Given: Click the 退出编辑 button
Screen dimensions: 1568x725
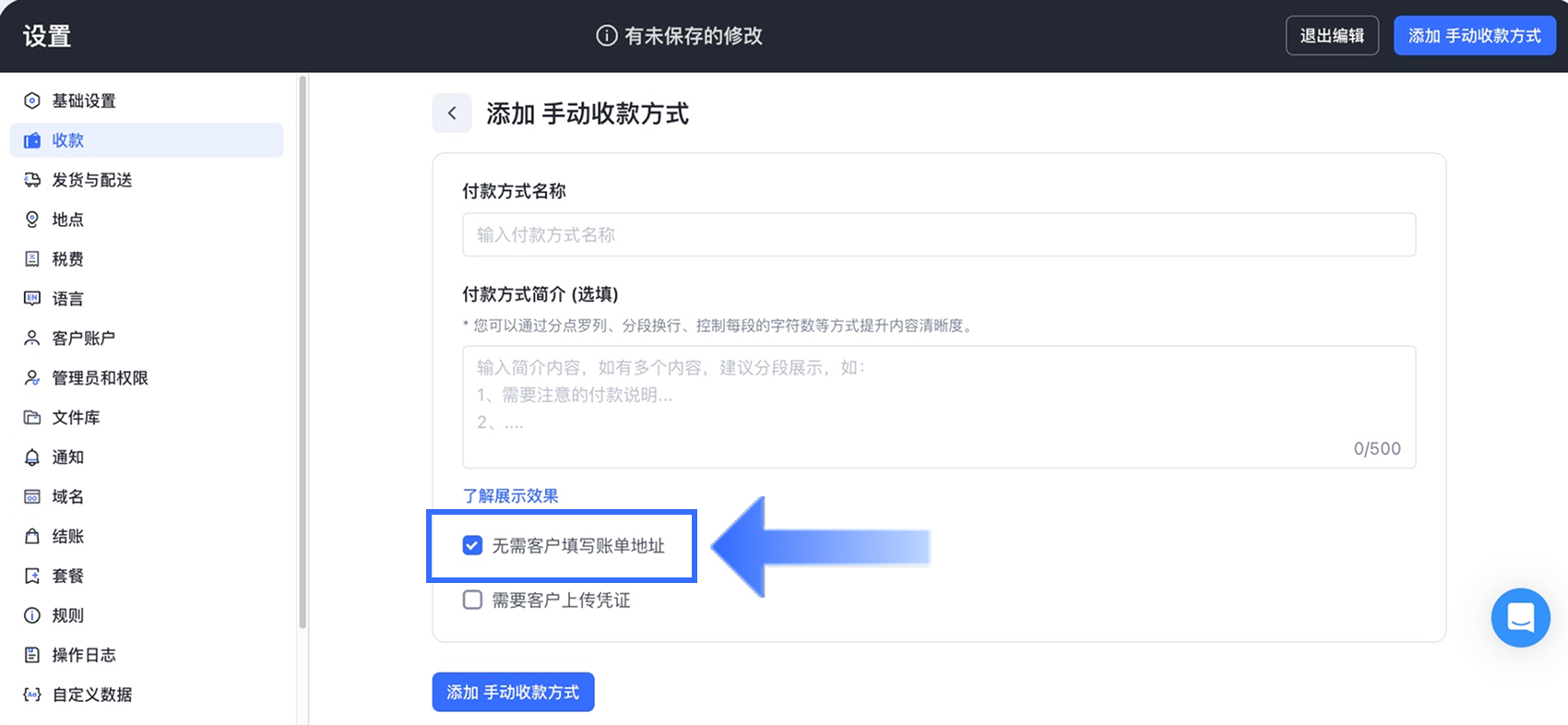Looking at the screenshot, I should click(x=1332, y=36).
